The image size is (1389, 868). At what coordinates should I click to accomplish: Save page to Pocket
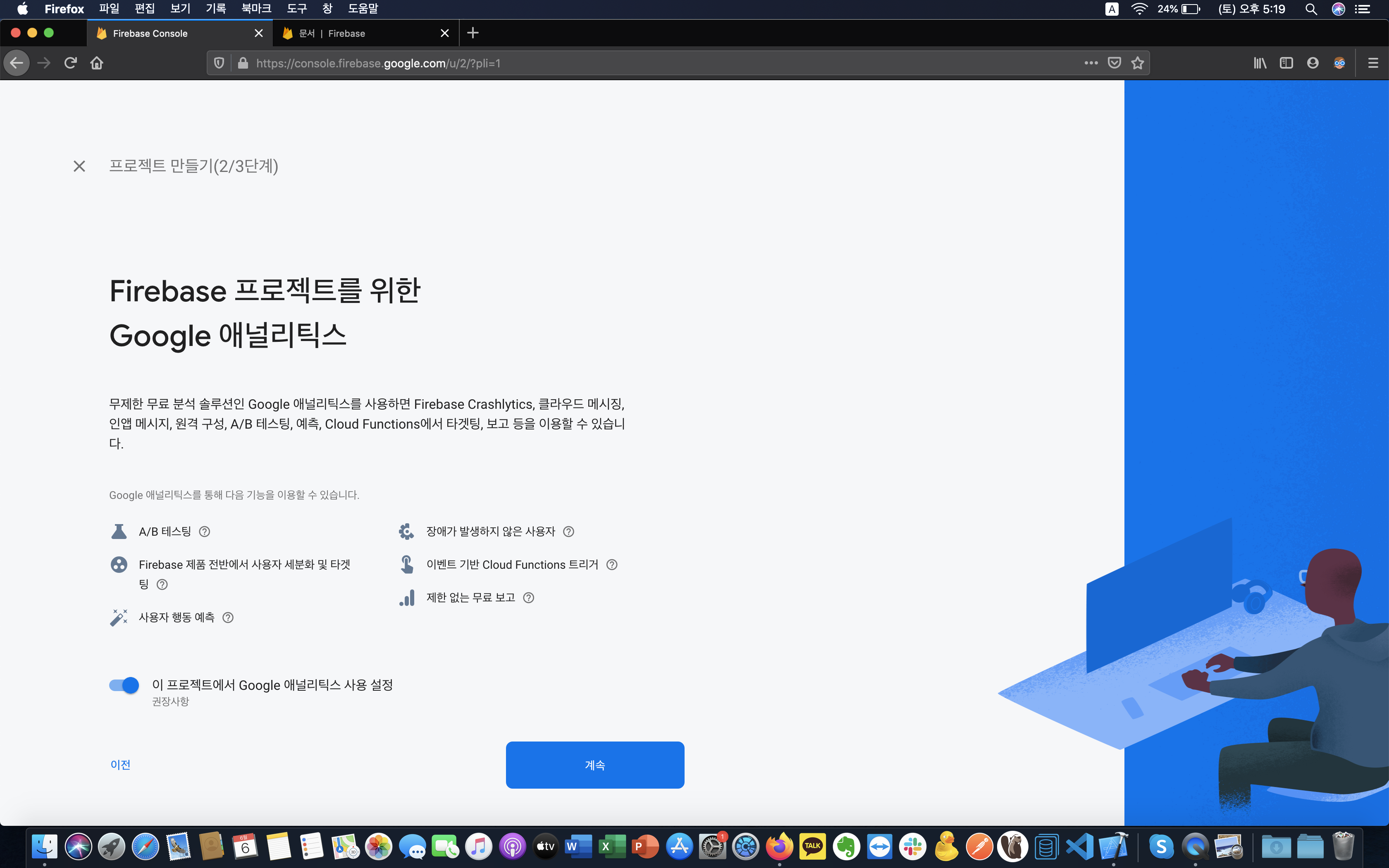1114,63
